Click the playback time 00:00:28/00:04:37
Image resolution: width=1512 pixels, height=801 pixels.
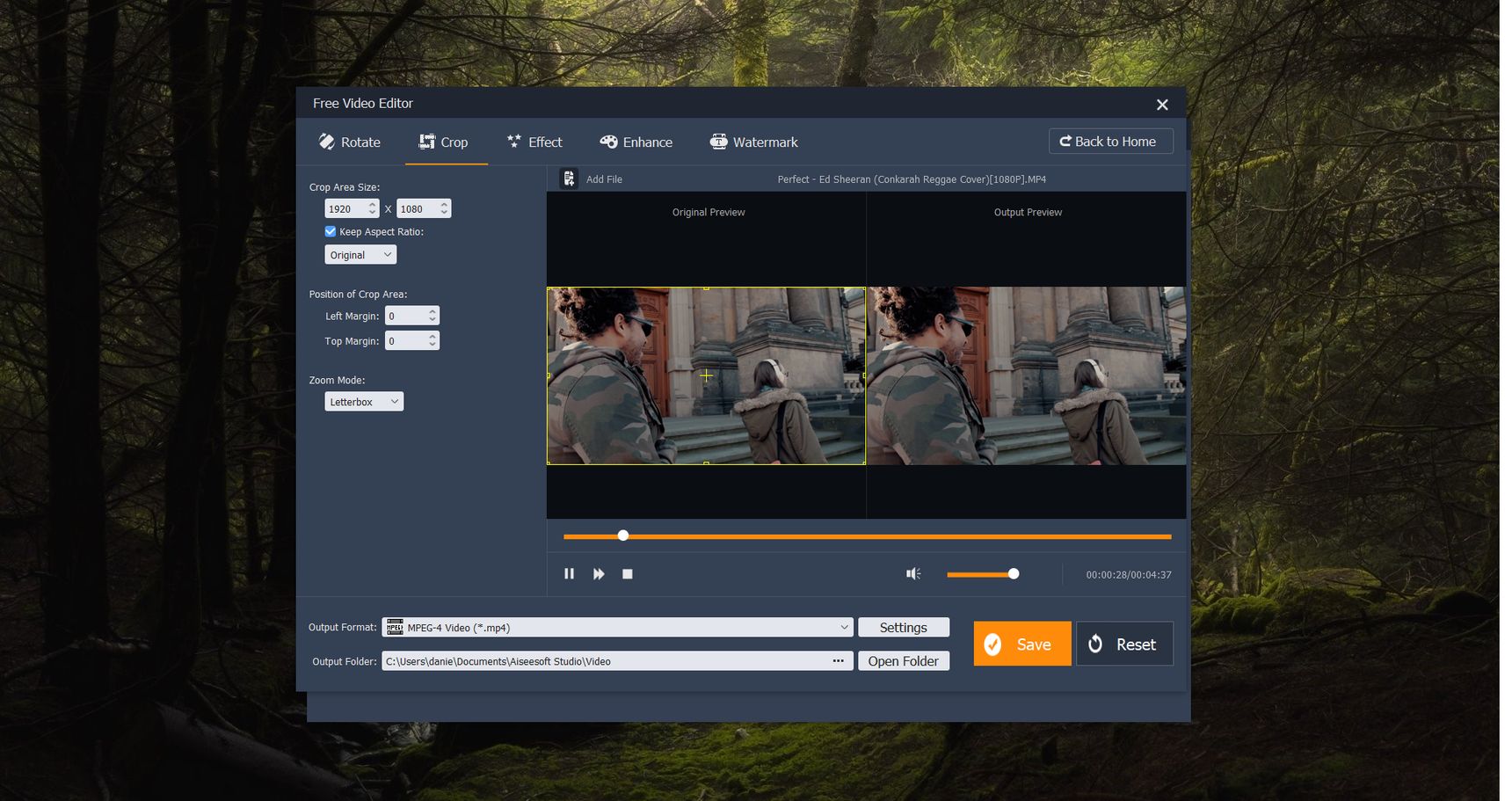[x=1129, y=575]
